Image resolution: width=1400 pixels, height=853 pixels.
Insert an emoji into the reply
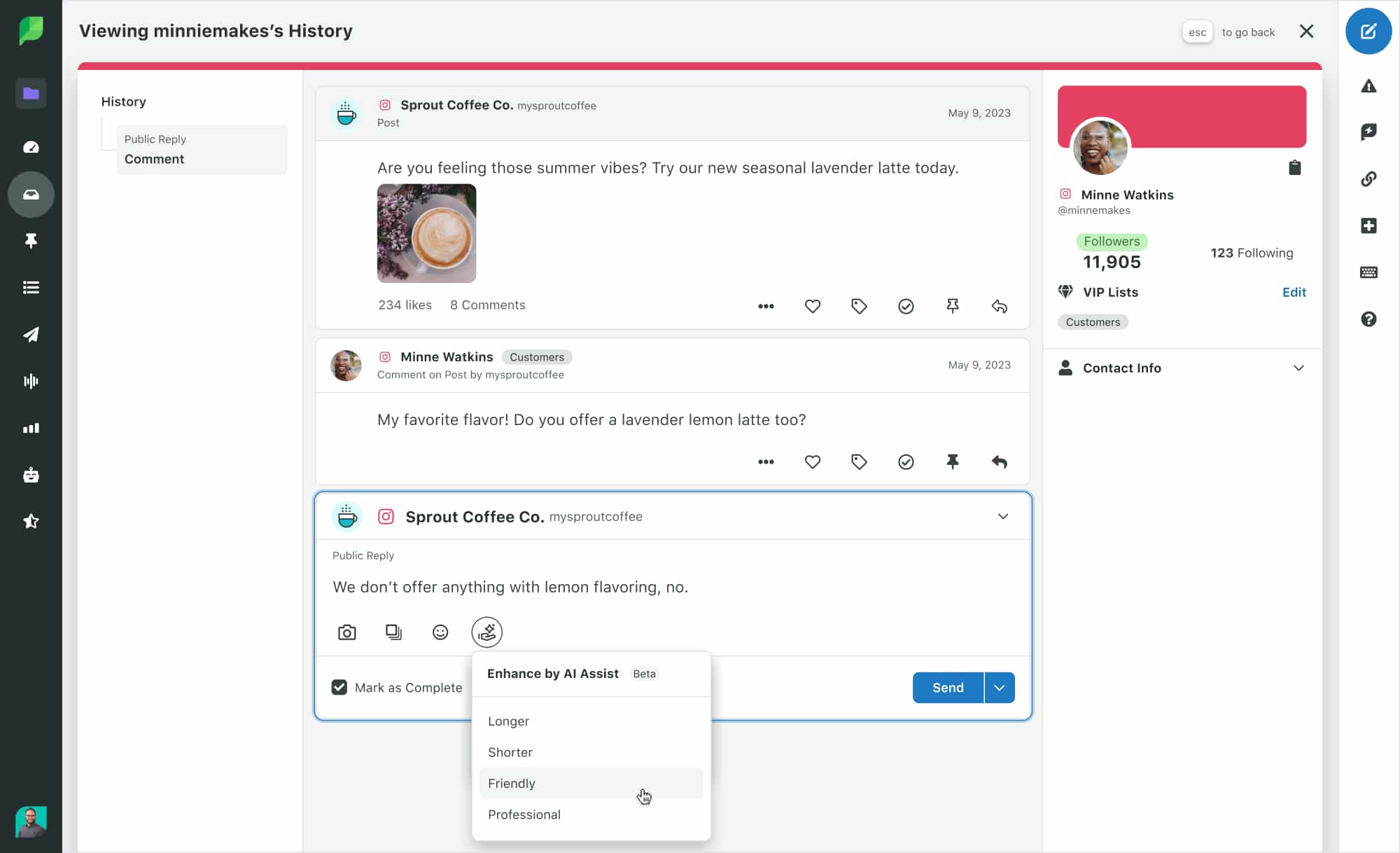click(440, 632)
